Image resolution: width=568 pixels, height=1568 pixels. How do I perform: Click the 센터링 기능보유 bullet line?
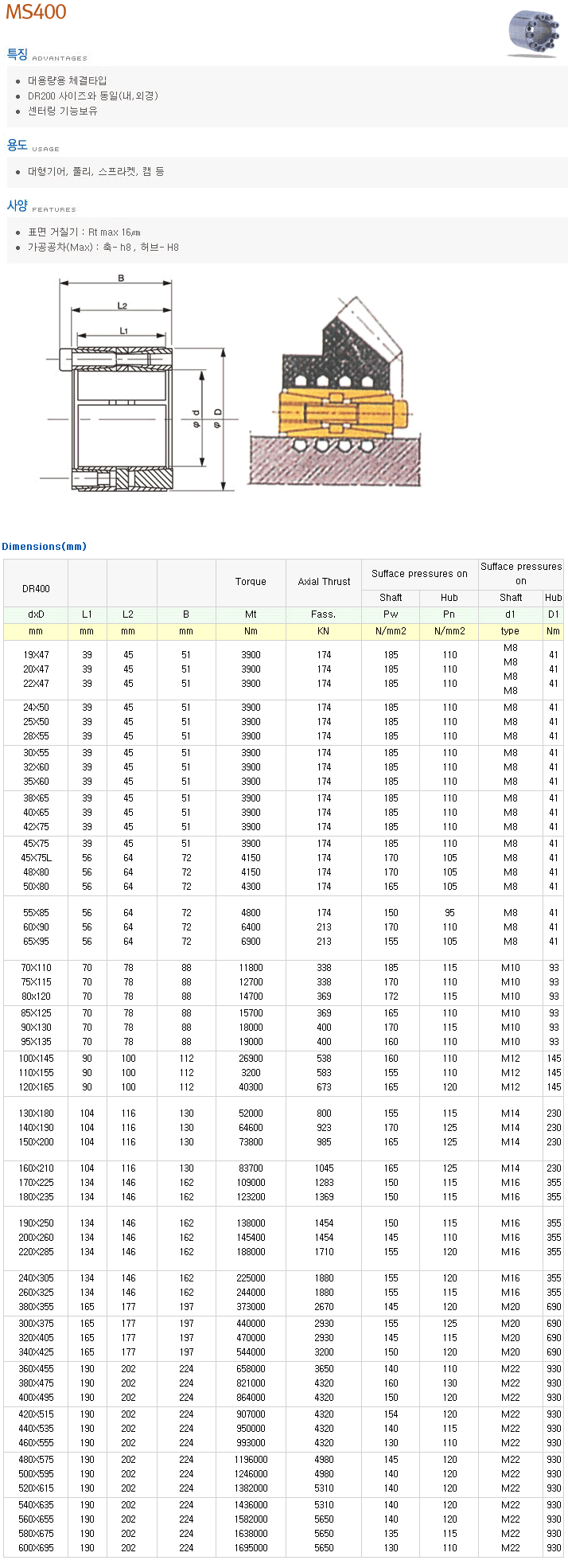click(63, 111)
